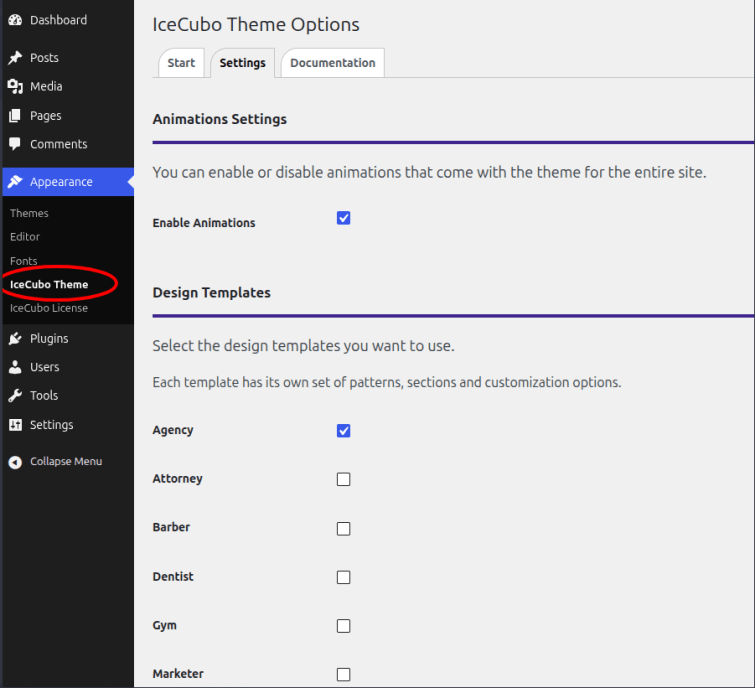Click the Settings sliders icon

click(15, 425)
